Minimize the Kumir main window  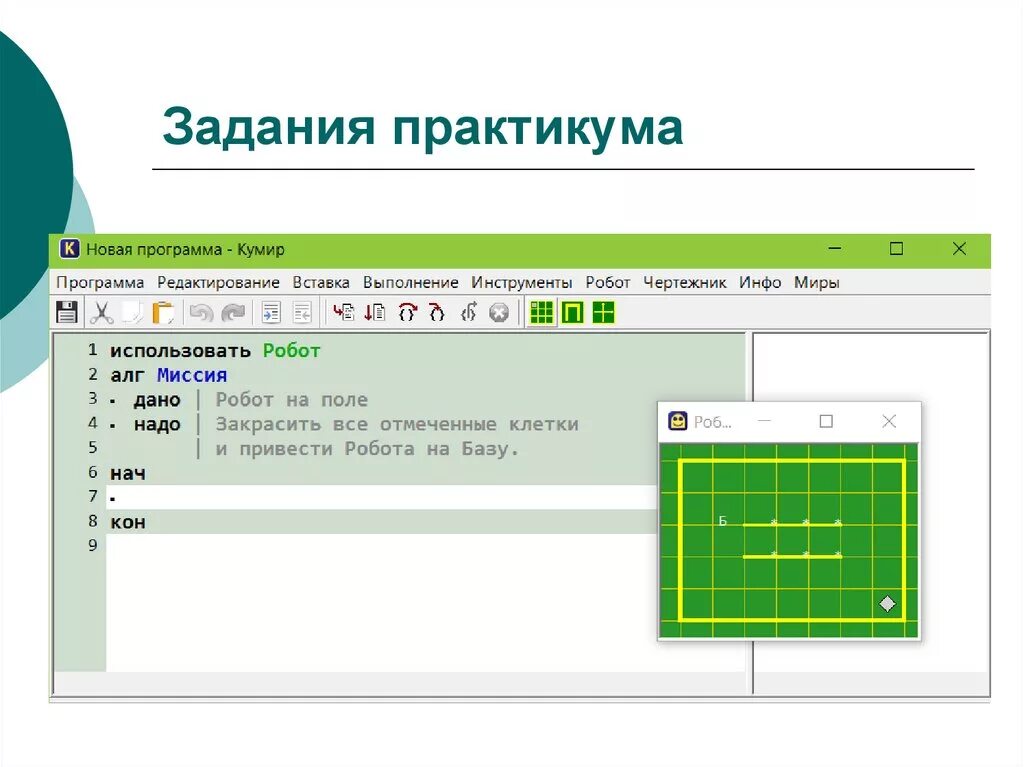pyautogui.click(x=835, y=249)
